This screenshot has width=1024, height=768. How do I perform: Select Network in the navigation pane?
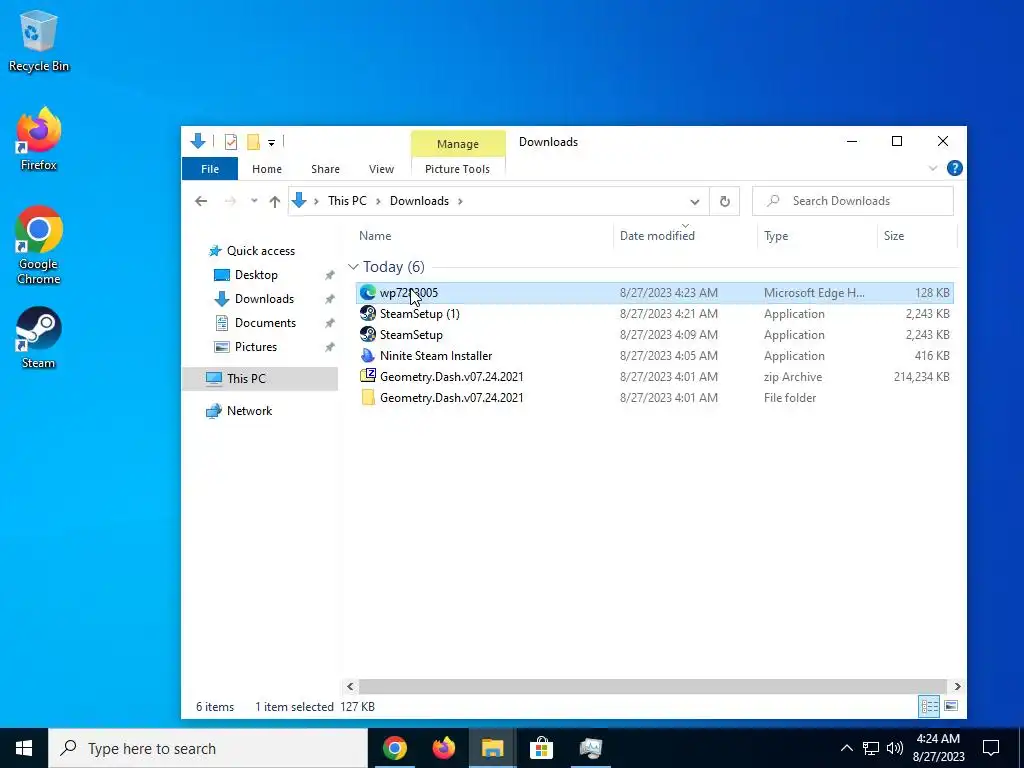[249, 411]
